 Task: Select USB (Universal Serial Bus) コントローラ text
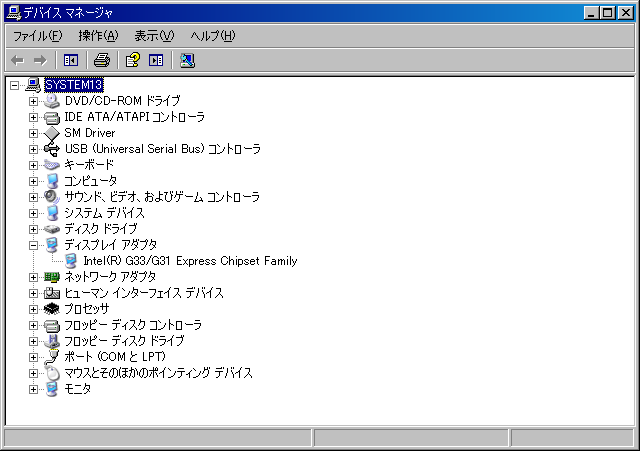click(x=162, y=149)
